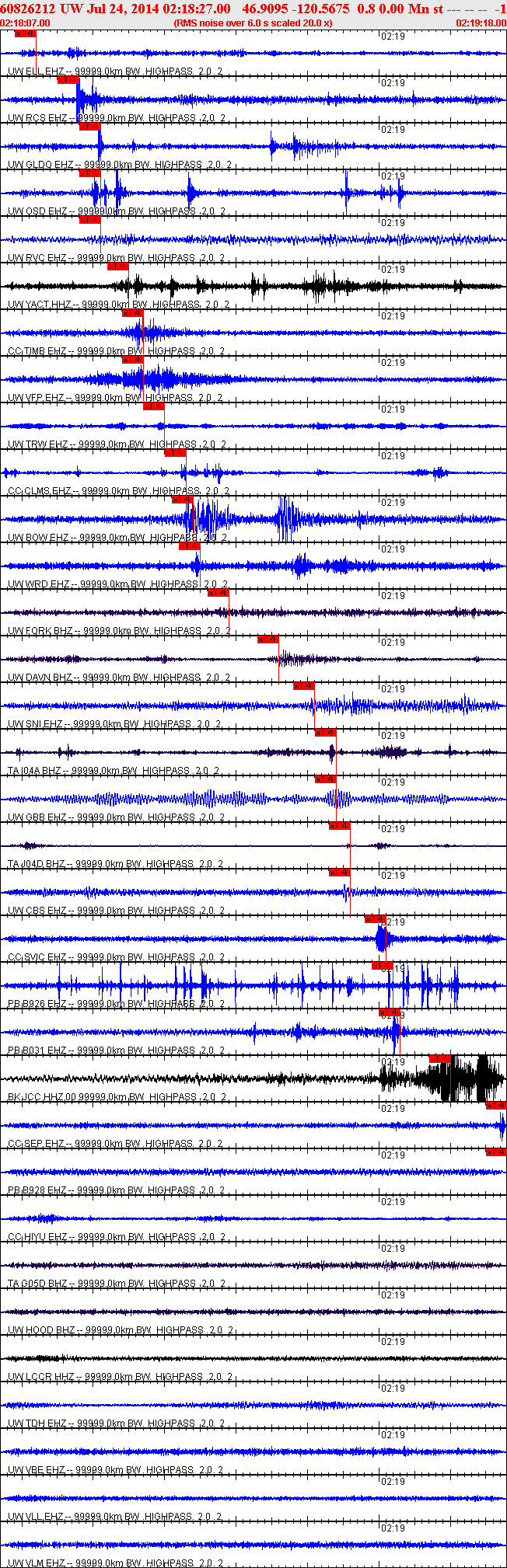The height and width of the screenshot is (1568, 507).
Task: Select the red pick marker on the TRW trace
Action: click(x=154, y=406)
